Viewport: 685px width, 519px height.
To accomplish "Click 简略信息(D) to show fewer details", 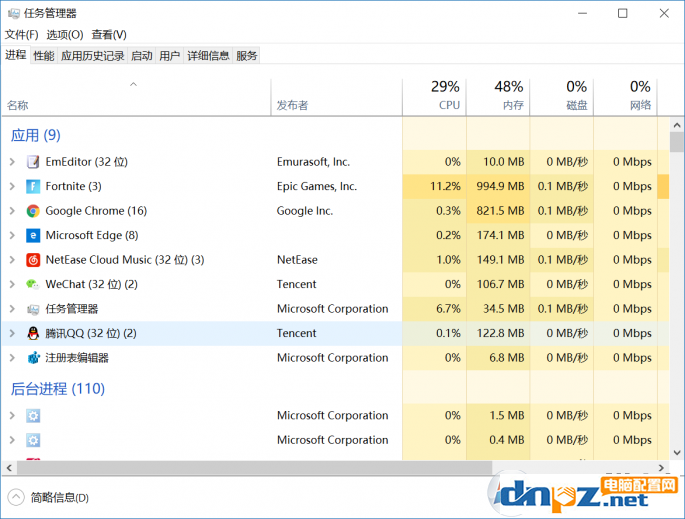I will click(x=59, y=498).
